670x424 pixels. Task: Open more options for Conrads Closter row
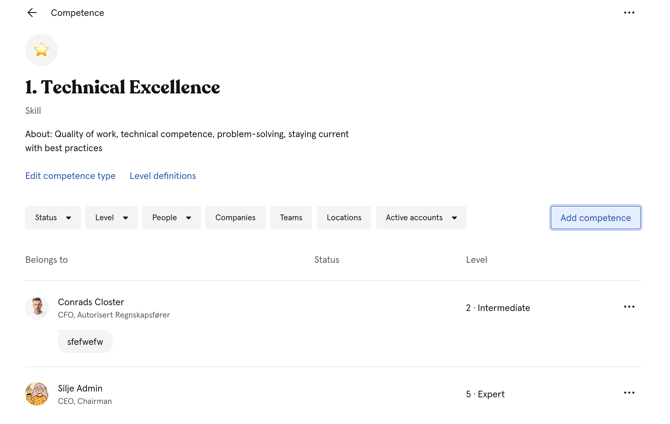pyautogui.click(x=629, y=307)
